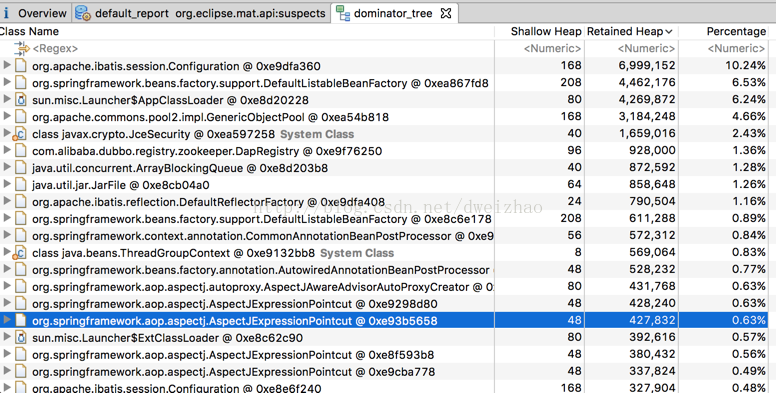Expand class ThreadGroupContext @ 0xe9132bb8 node
776x393 pixels.
(7, 251)
